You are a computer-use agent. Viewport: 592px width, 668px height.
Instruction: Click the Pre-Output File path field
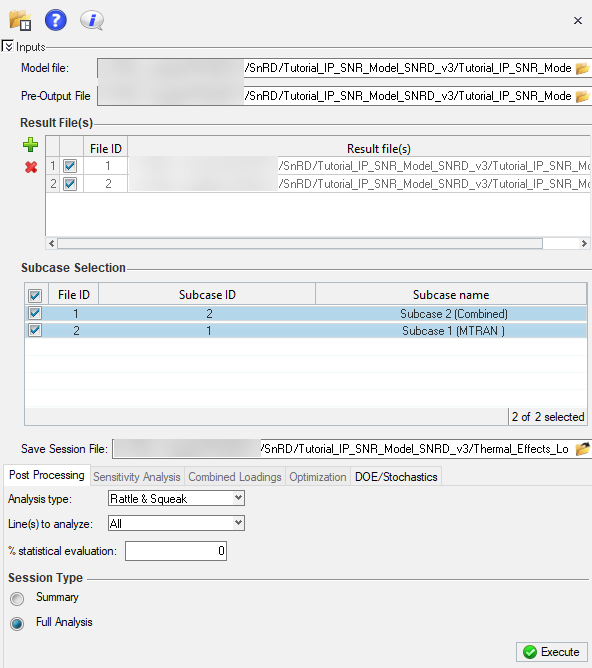[336, 96]
